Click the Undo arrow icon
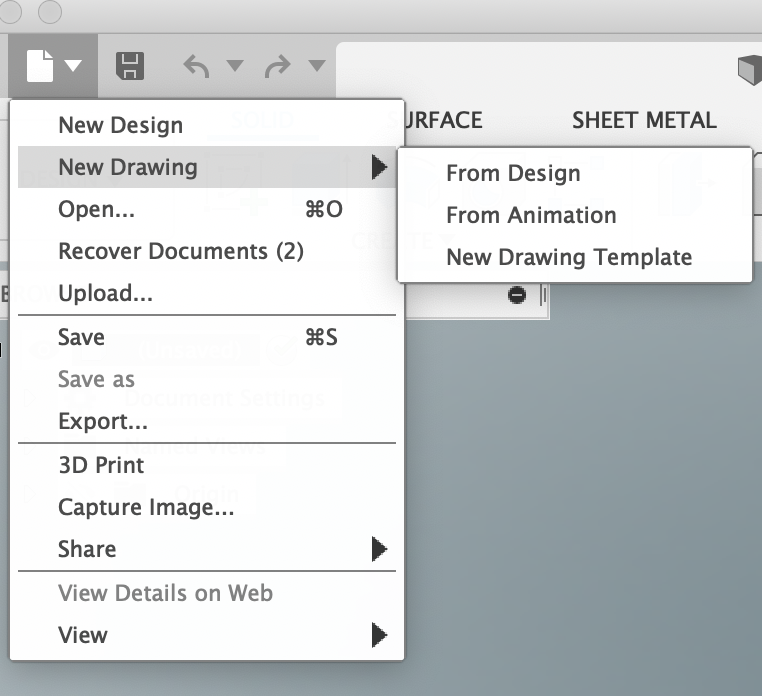 pos(196,66)
